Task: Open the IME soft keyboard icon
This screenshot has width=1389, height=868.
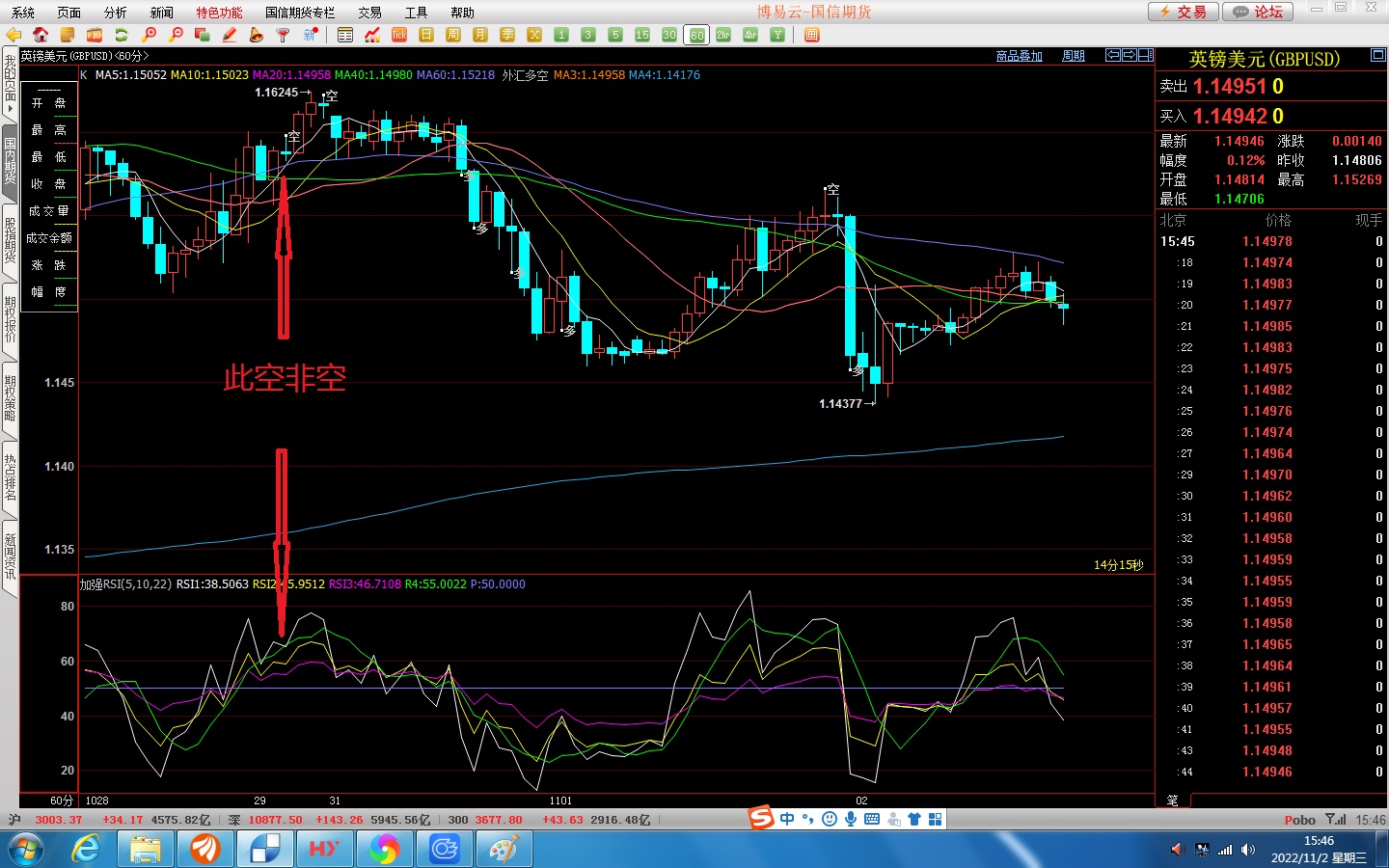Action: 872,819
